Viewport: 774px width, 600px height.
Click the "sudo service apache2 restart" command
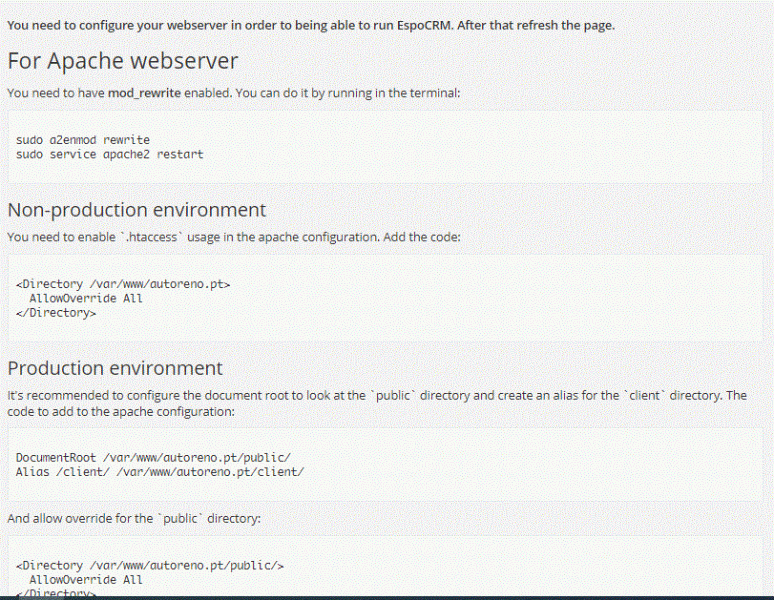110,154
